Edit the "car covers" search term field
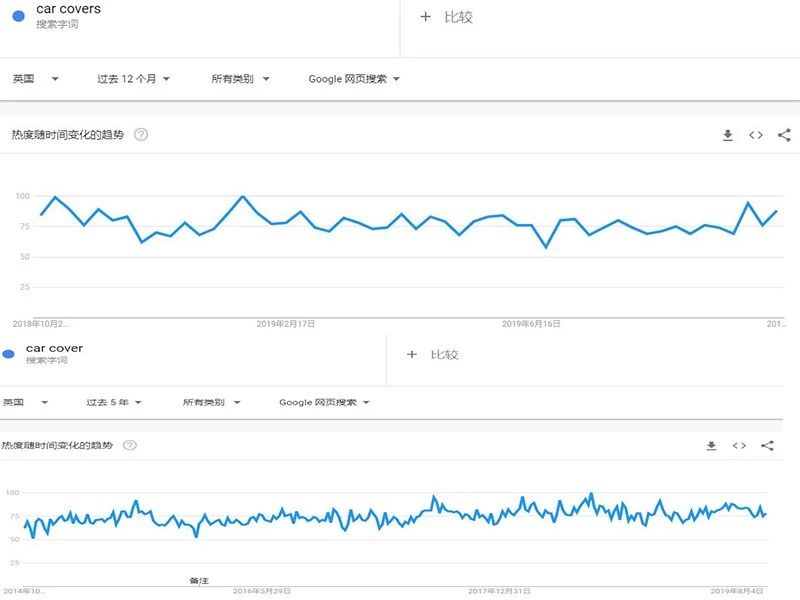Screen dimensions: 800x600 click(x=68, y=10)
